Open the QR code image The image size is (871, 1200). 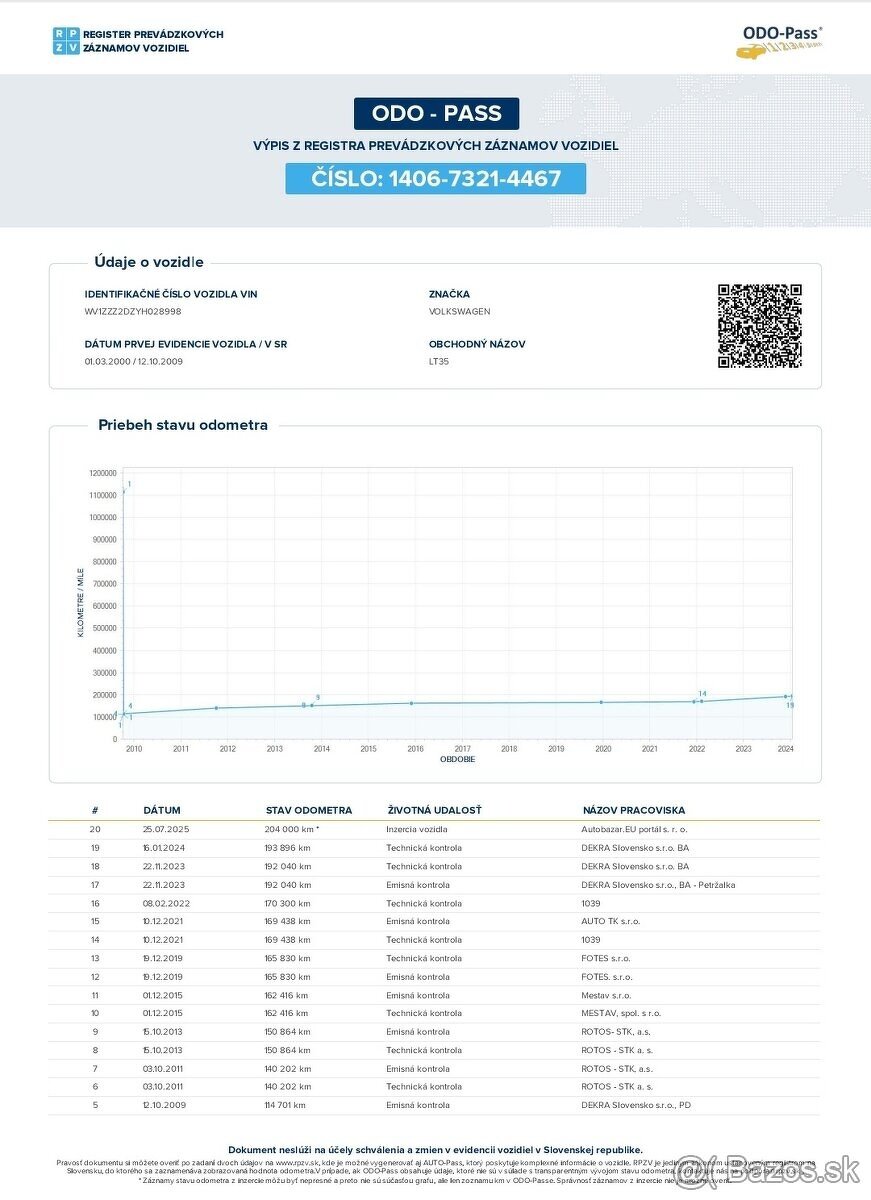click(759, 326)
